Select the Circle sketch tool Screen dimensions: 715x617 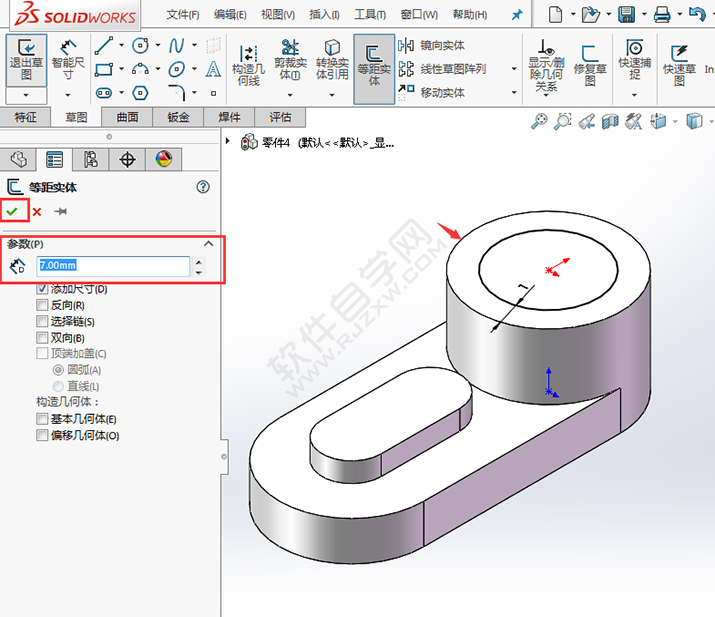point(140,46)
